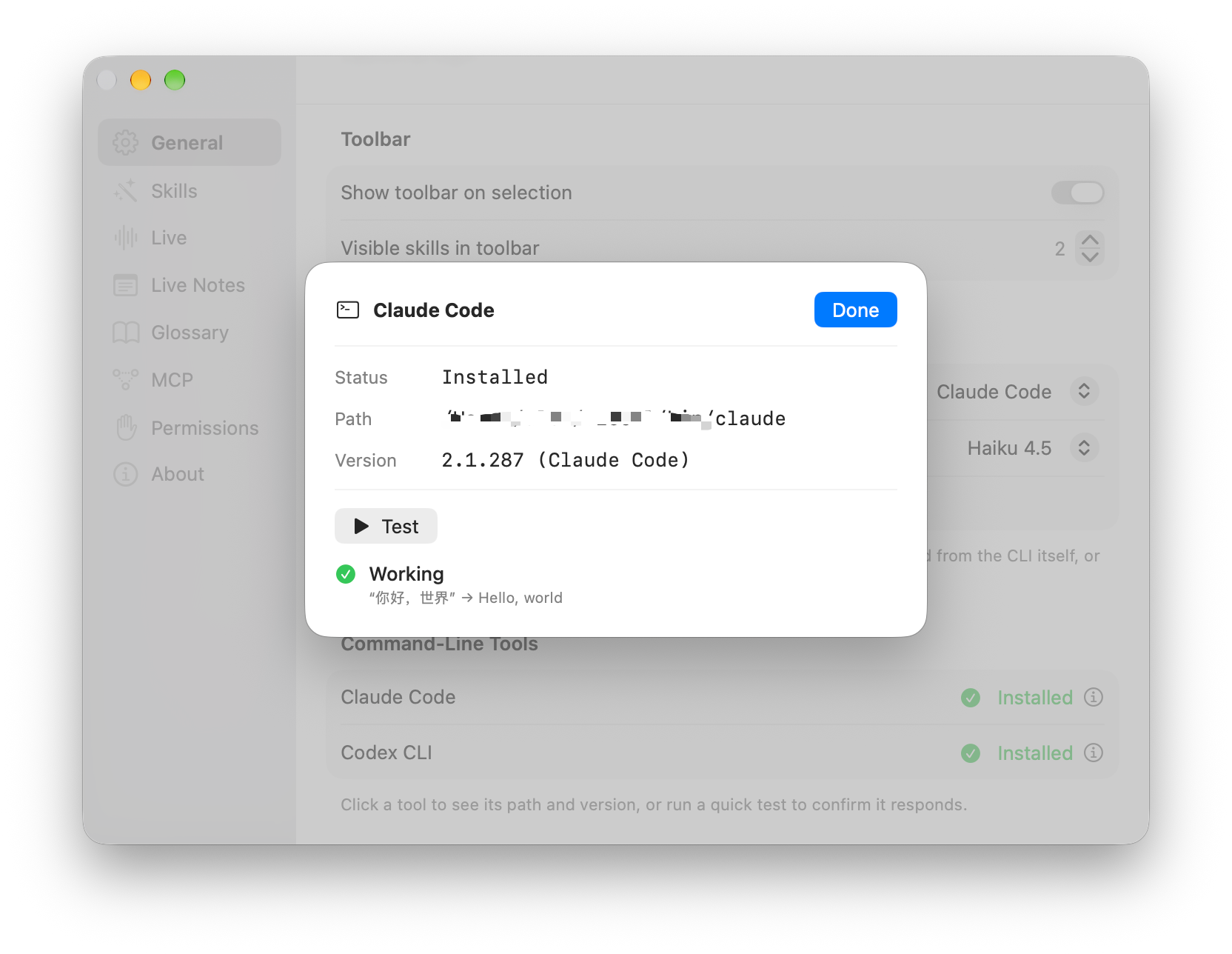Viewport: 1232px width, 954px height.
Task: Go to the Glossary section
Action: (190, 333)
